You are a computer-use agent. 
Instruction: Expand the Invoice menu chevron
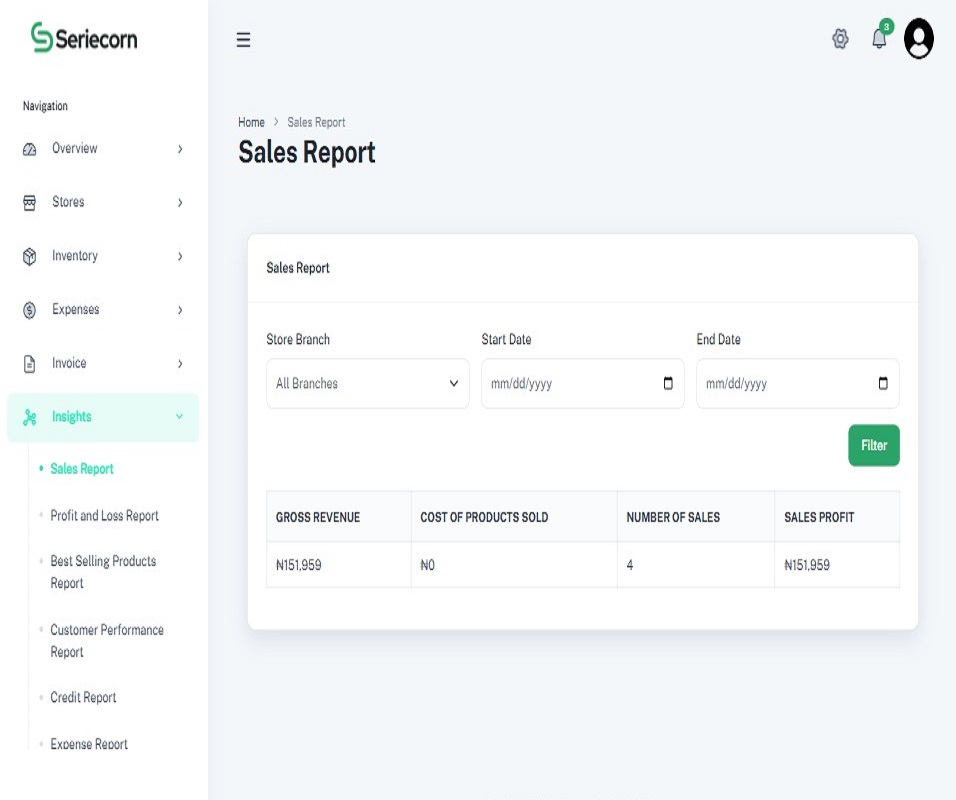pyautogui.click(x=180, y=363)
